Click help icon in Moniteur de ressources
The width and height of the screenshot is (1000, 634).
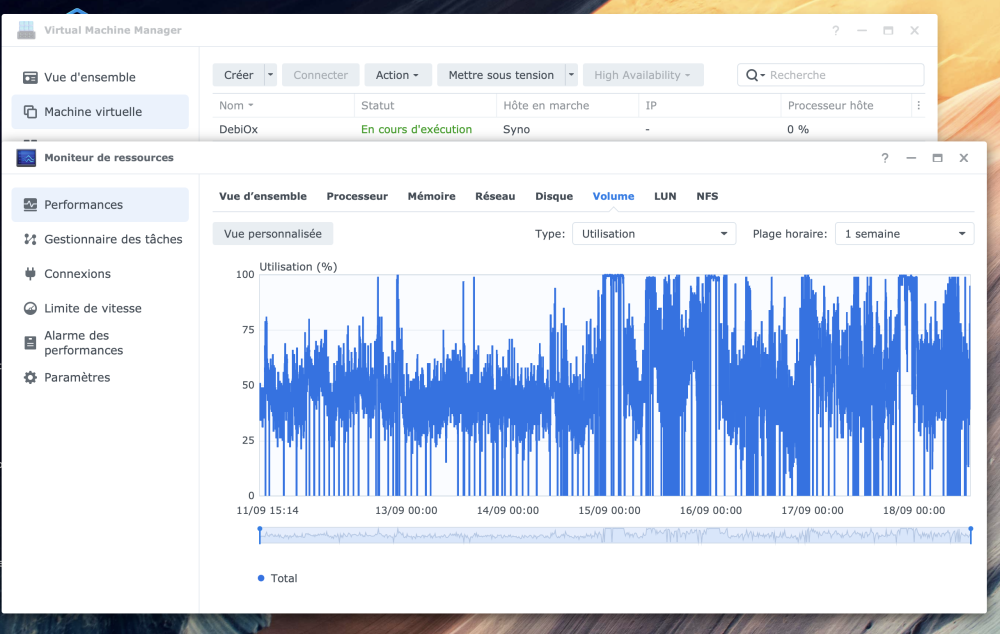pos(884,158)
